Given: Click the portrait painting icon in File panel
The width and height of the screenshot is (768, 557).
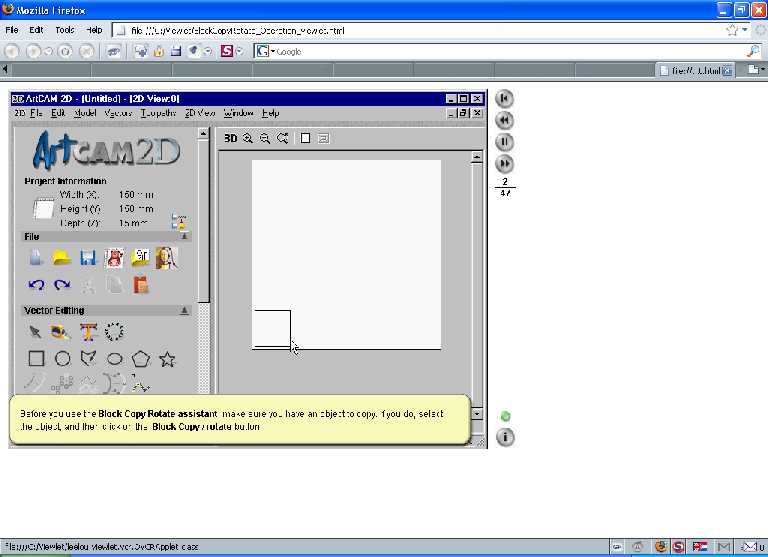Looking at the screenshot, I should click(x=167, y=258).
